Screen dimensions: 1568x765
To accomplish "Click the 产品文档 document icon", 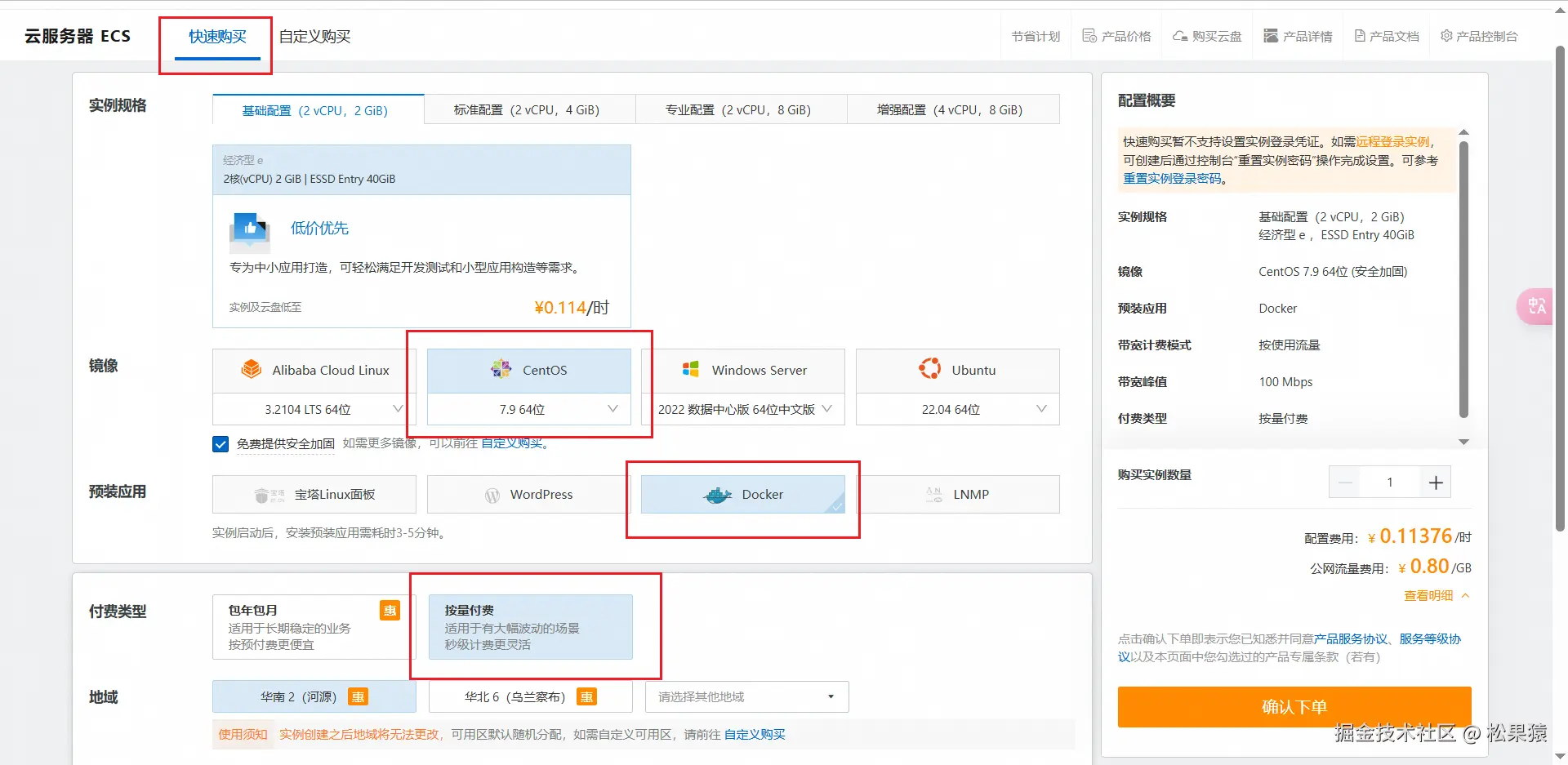I will point(1360,36).
